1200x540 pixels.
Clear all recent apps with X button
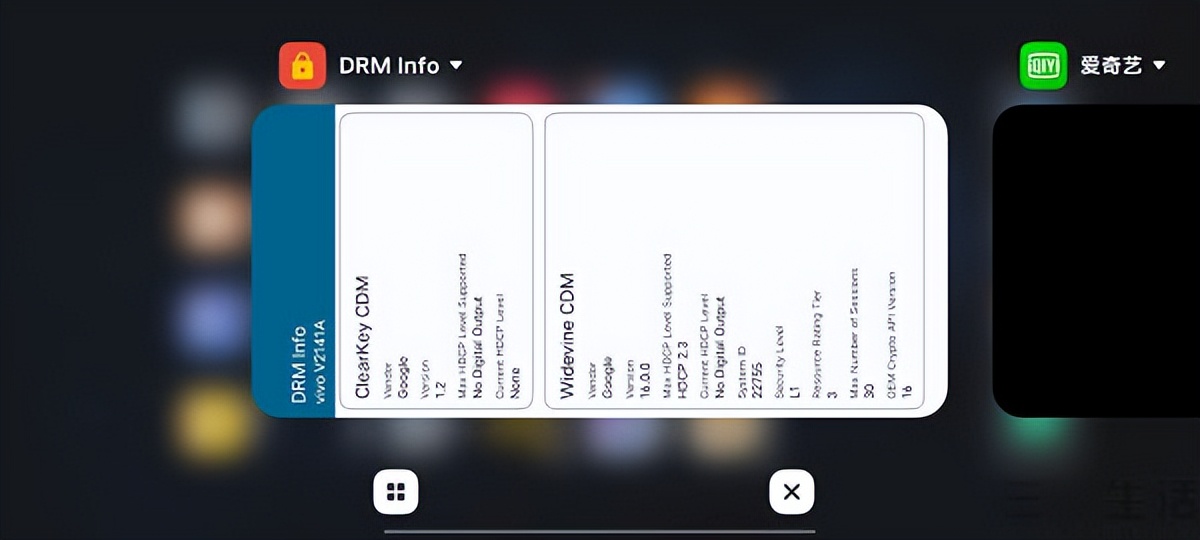(792, 492)
